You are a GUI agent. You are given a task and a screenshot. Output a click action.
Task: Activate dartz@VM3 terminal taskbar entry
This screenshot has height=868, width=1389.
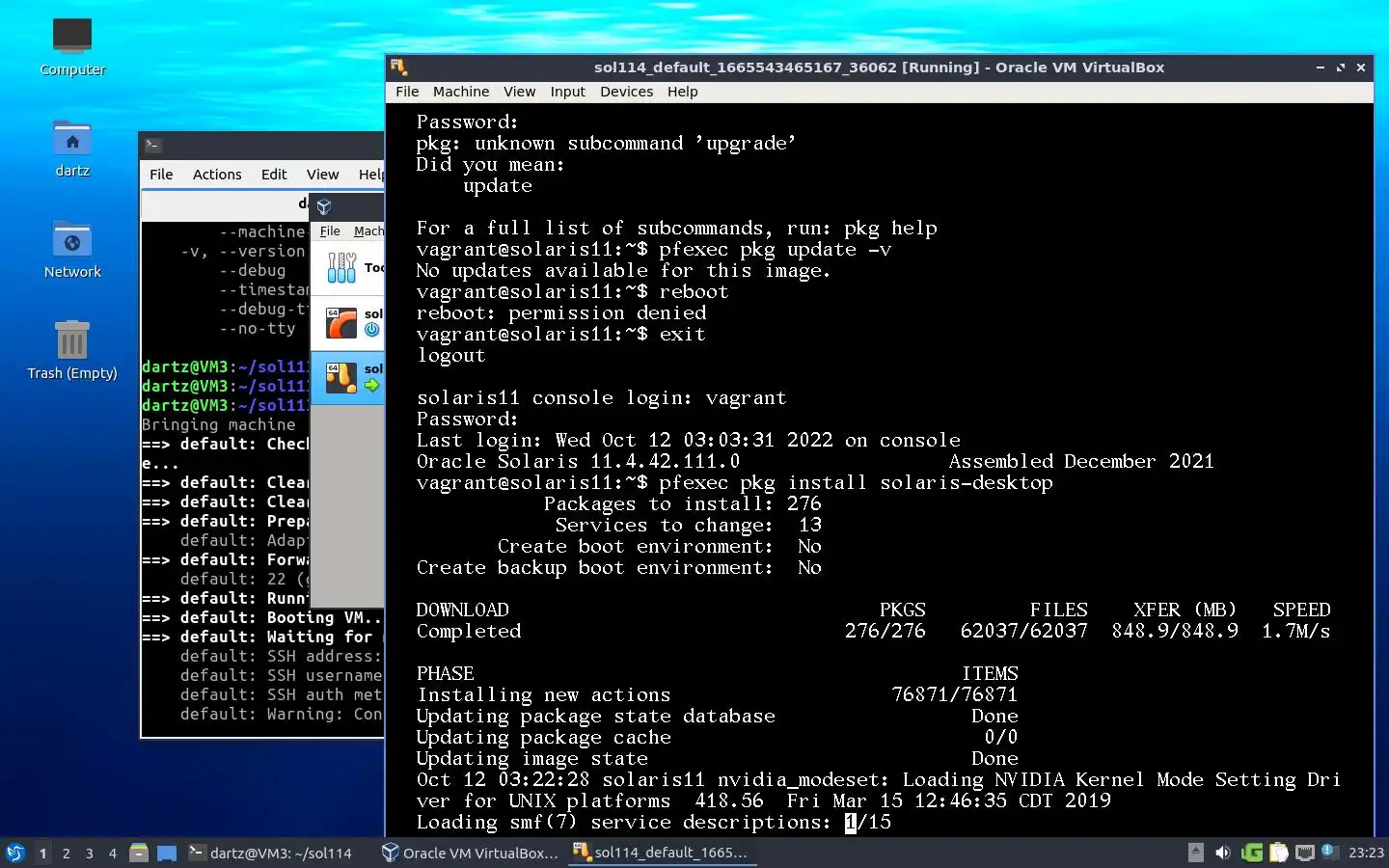pyautogui.click(x=271, y=853)
